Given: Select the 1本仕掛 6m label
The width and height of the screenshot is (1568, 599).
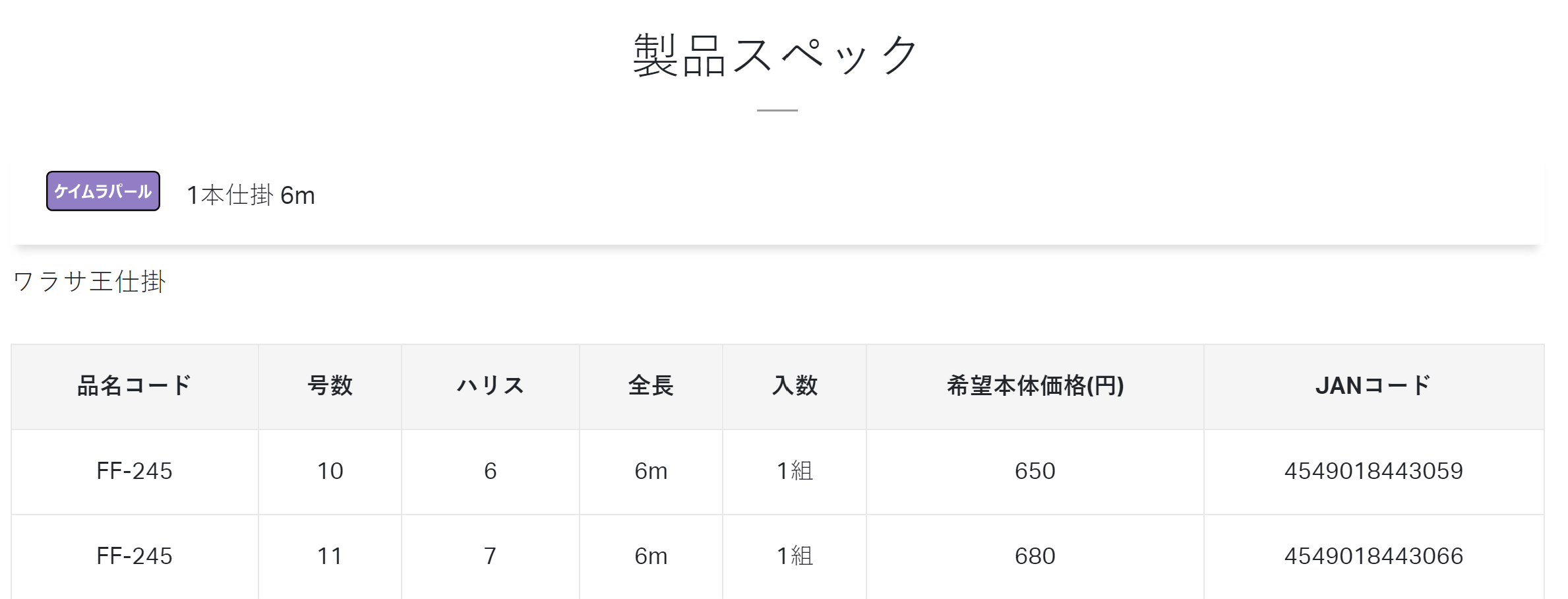Looking at the screenshot, I should pos(251,195).
